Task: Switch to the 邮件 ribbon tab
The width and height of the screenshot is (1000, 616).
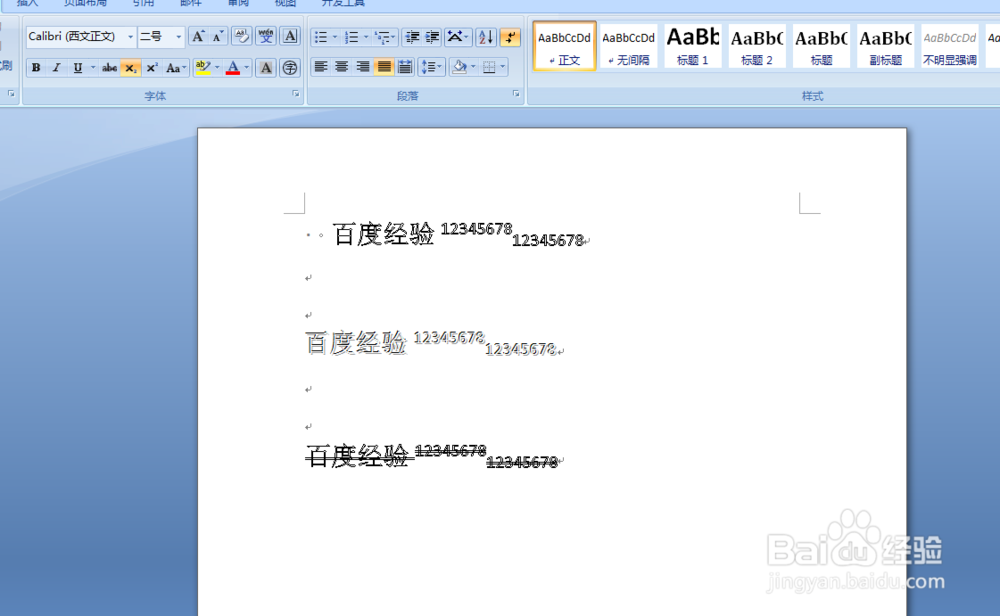Action: pyautogui.click(x=190, y=3)
